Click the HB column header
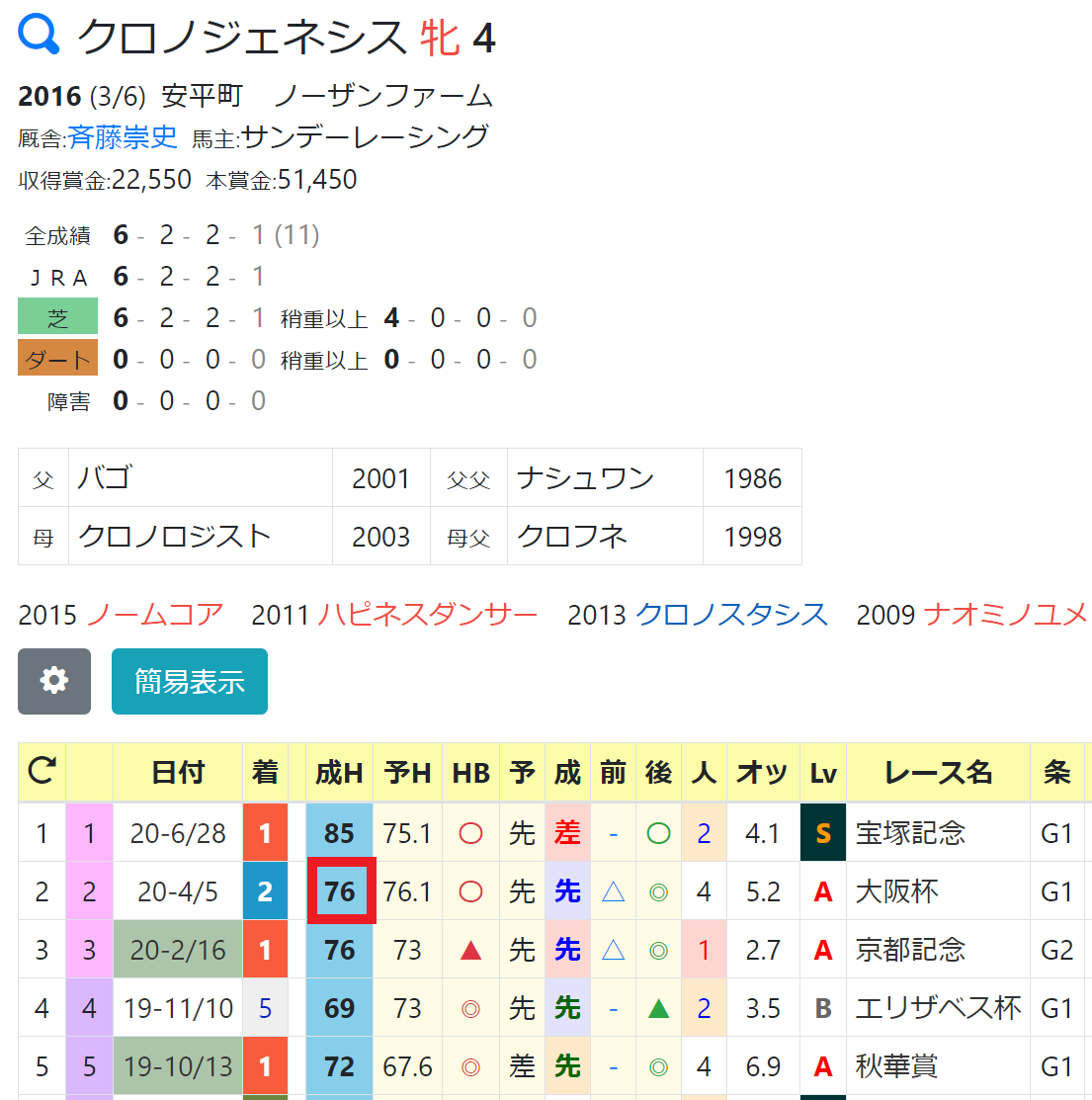The width and height of the screenshot is (1092, 1100). click(470, 773)
